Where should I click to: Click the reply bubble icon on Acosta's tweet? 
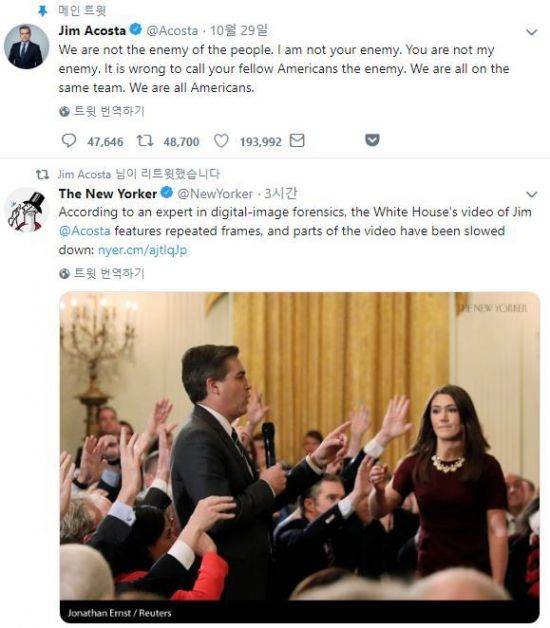pyautogui.click(x=69, y=141)
